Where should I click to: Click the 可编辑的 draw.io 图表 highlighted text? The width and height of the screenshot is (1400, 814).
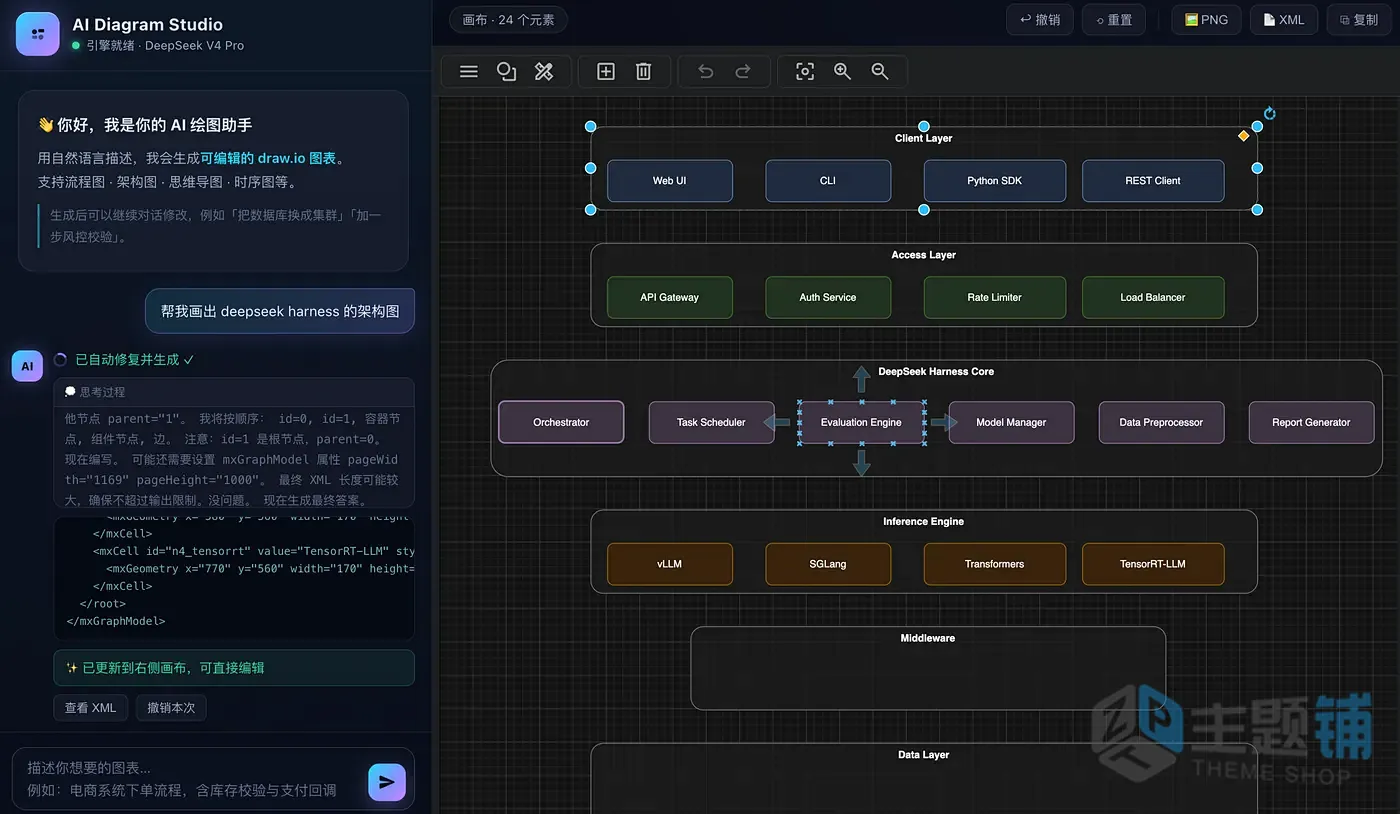coord(268,158)
